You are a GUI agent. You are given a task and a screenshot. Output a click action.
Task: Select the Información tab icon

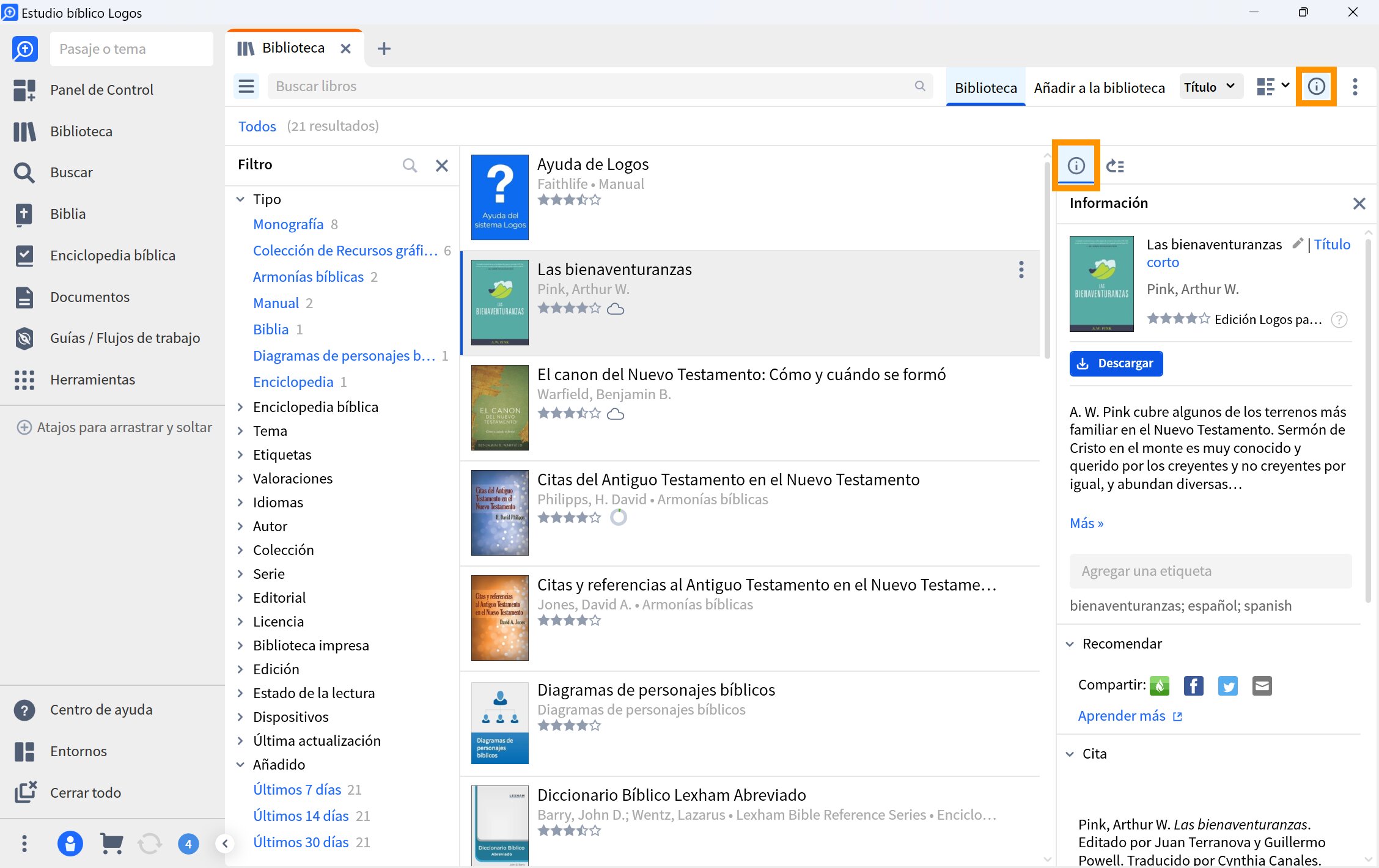click(x=1076, y=166)
